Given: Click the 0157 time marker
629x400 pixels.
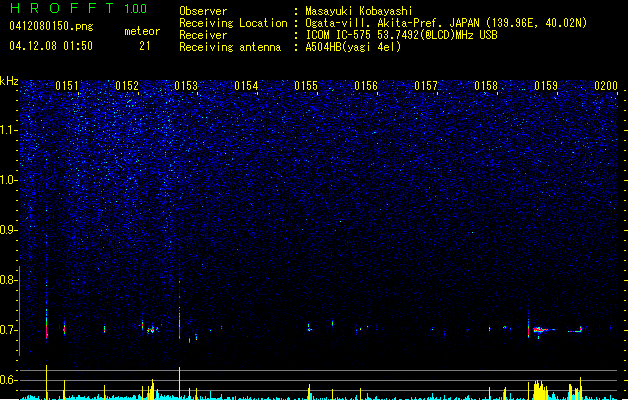Looking at the screenshot, I should (426, 86).
